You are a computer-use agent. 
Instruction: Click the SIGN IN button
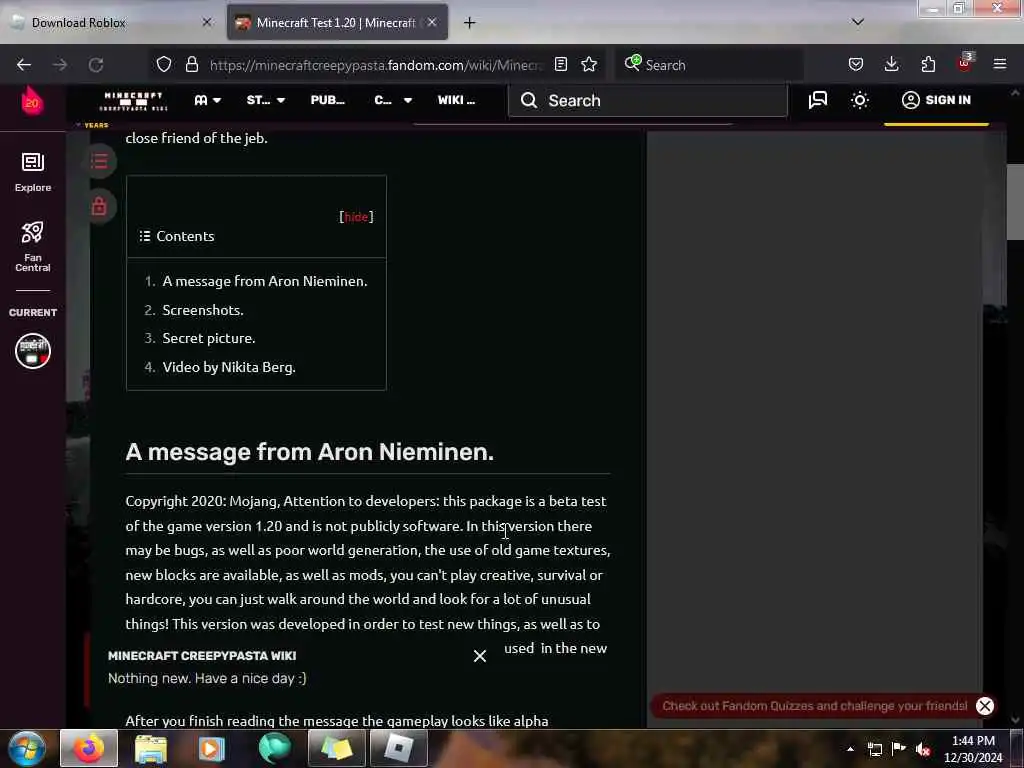(x=936, y=100)
